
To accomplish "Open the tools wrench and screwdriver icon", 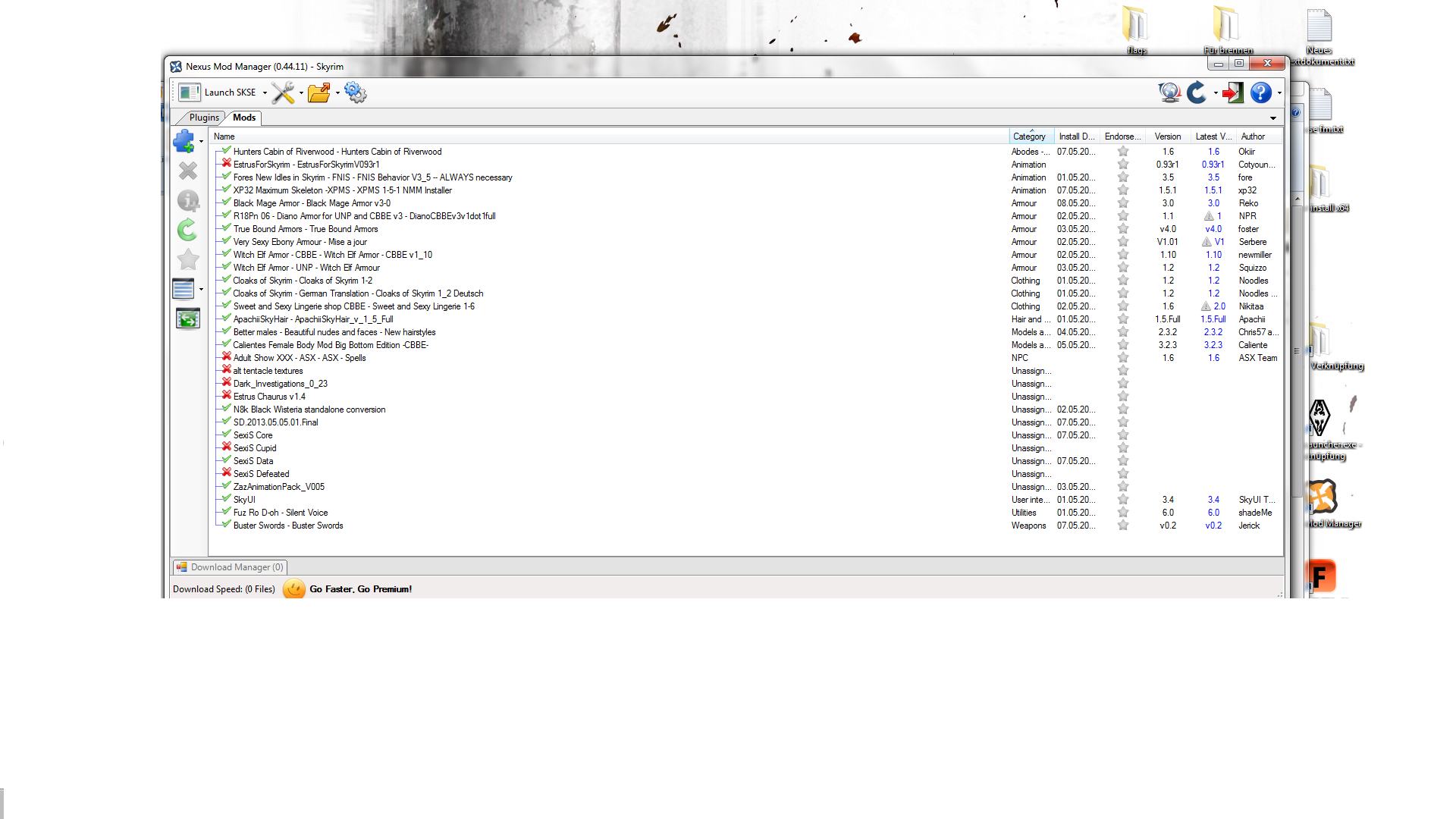I will click(283, 93).
